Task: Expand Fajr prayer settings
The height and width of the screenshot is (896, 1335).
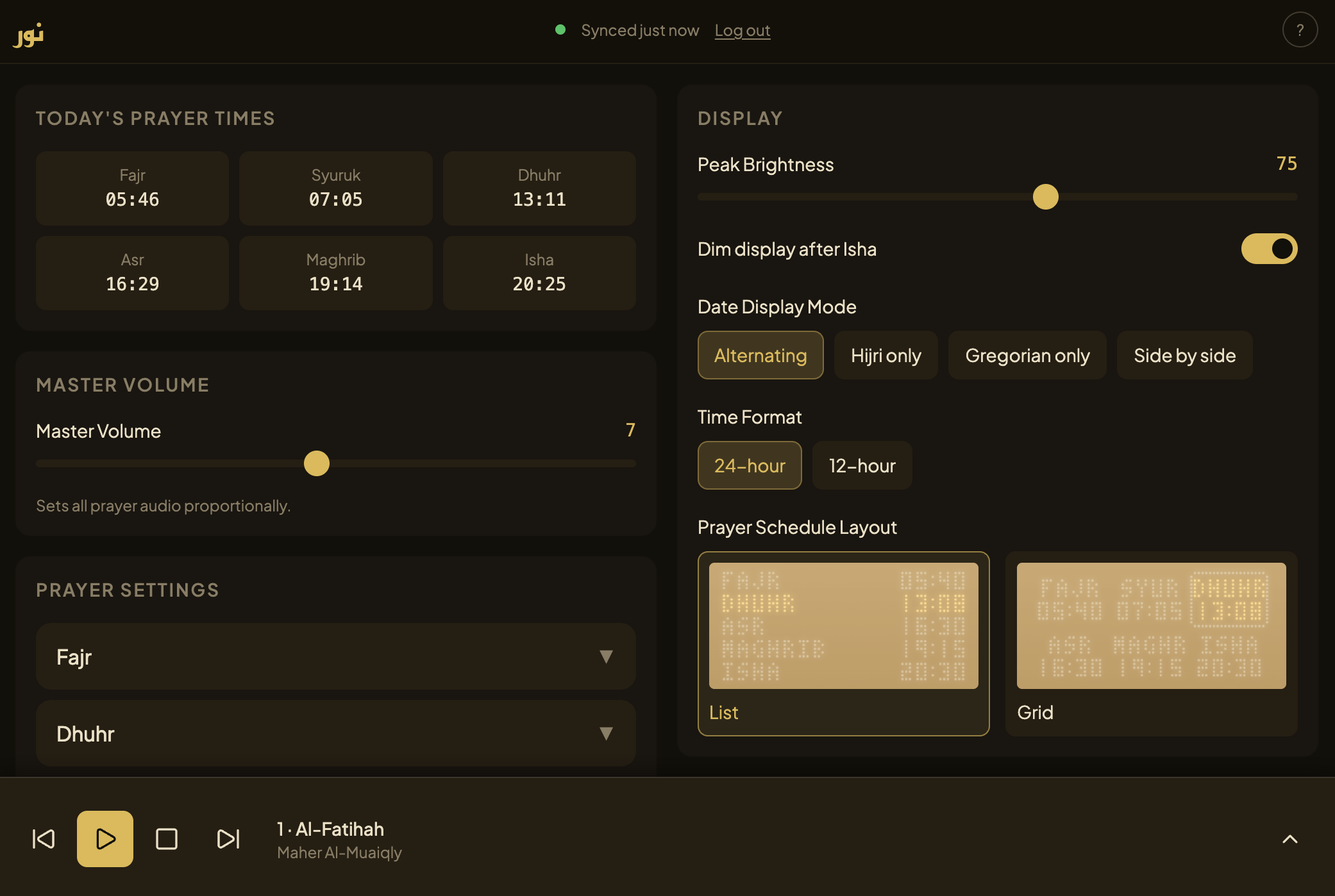Action: (336, 656)
